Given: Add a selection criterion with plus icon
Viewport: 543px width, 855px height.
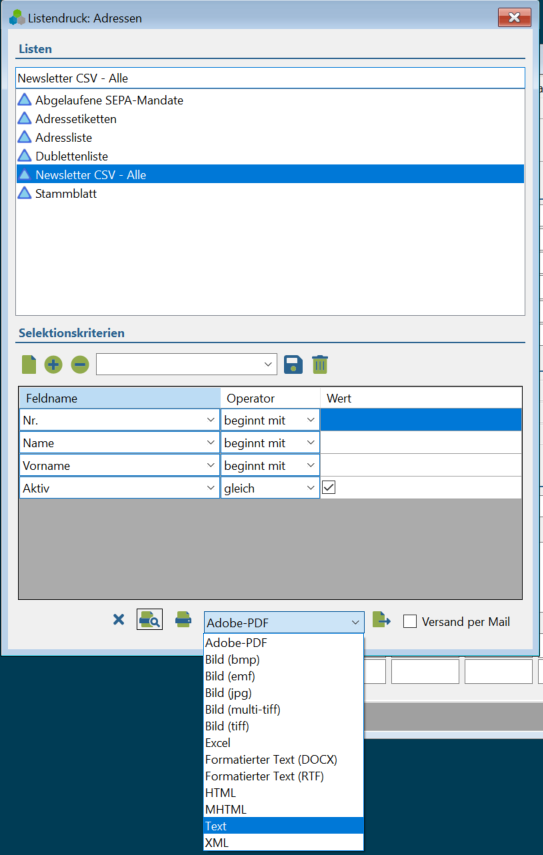Looking at the screenshot, I should 53,364.
